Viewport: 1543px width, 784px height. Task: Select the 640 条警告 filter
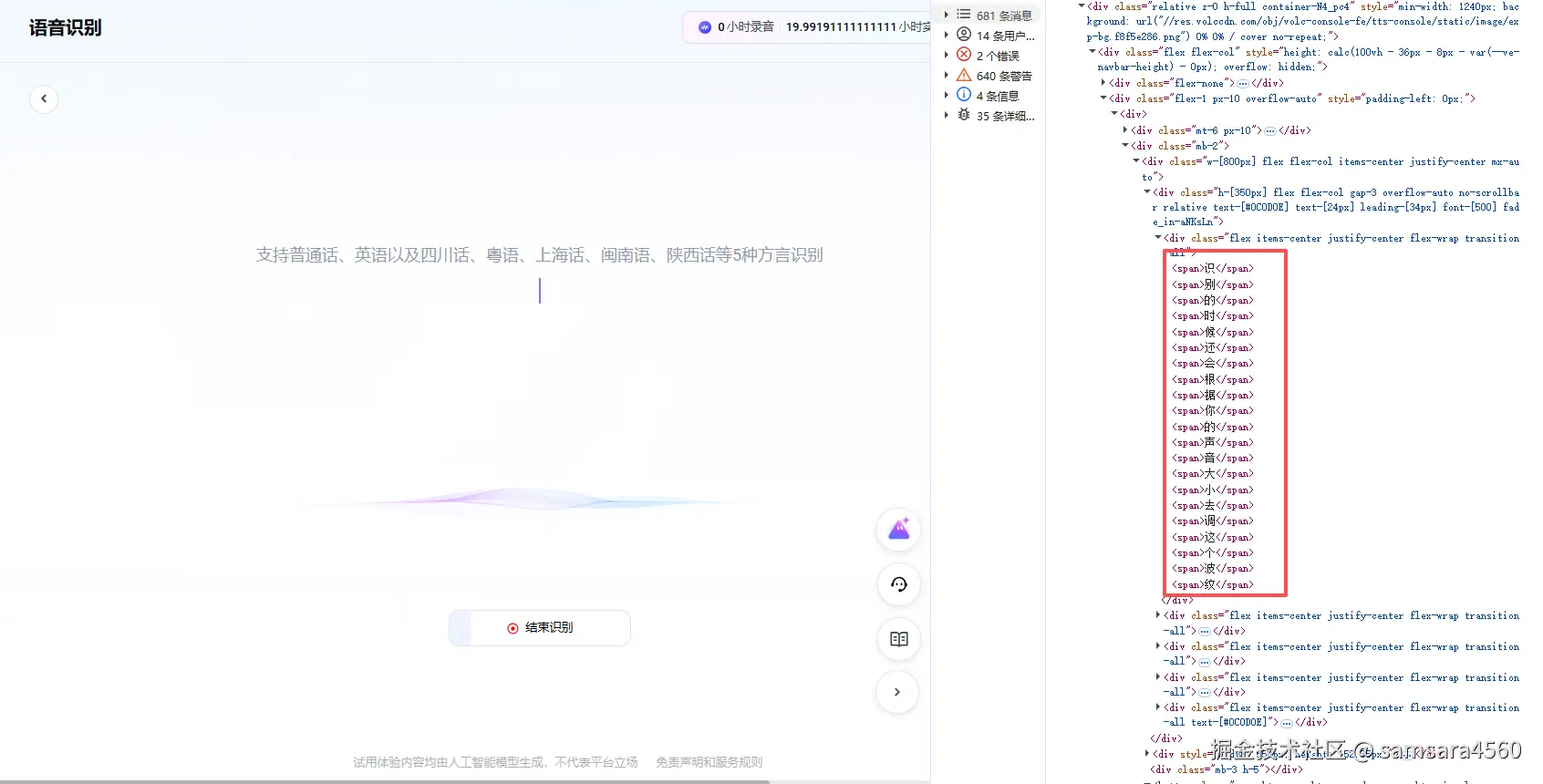1004,76
